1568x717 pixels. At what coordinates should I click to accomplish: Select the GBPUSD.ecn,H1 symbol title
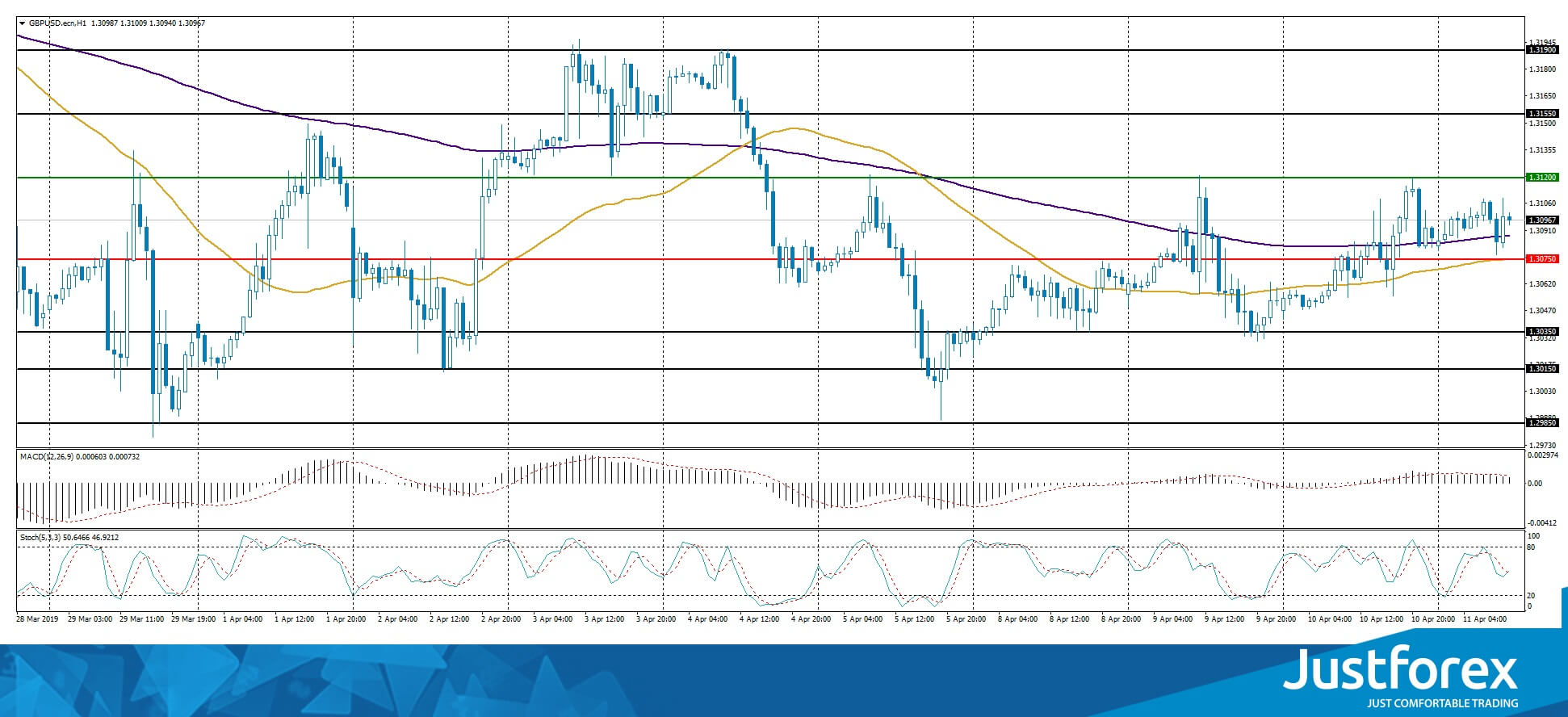(x=59, y=23)
